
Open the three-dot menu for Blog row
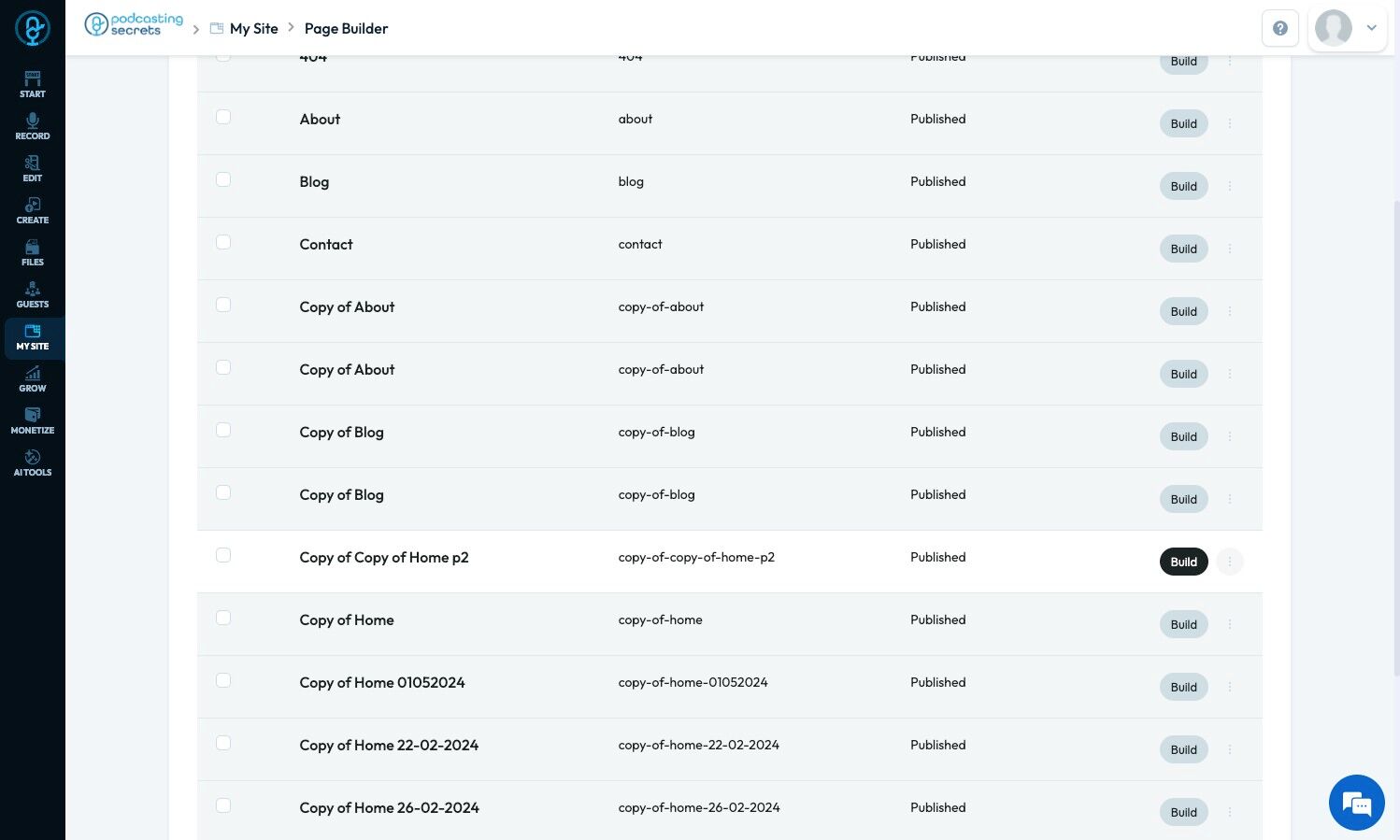point(1230,186)
